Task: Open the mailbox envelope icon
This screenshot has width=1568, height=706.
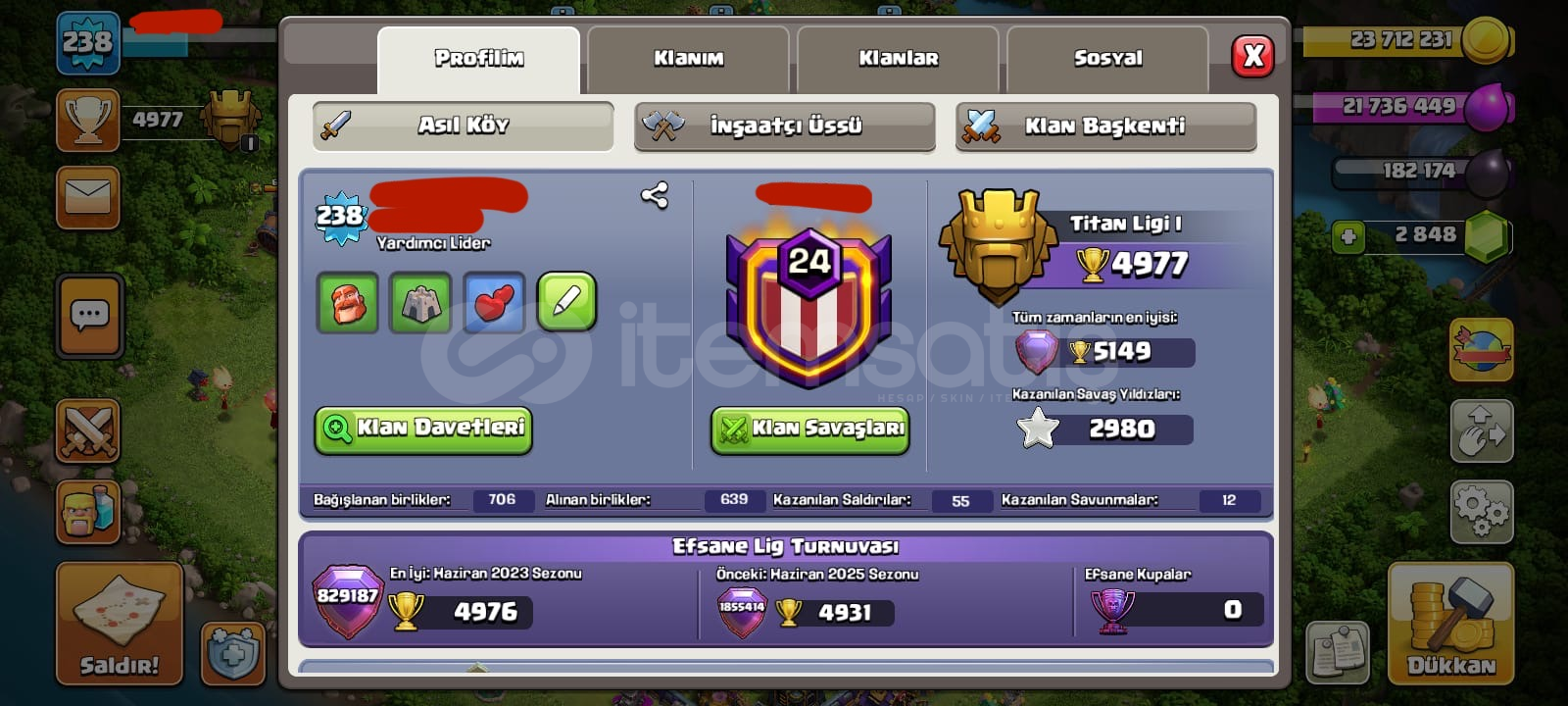Action: [88, 197]
